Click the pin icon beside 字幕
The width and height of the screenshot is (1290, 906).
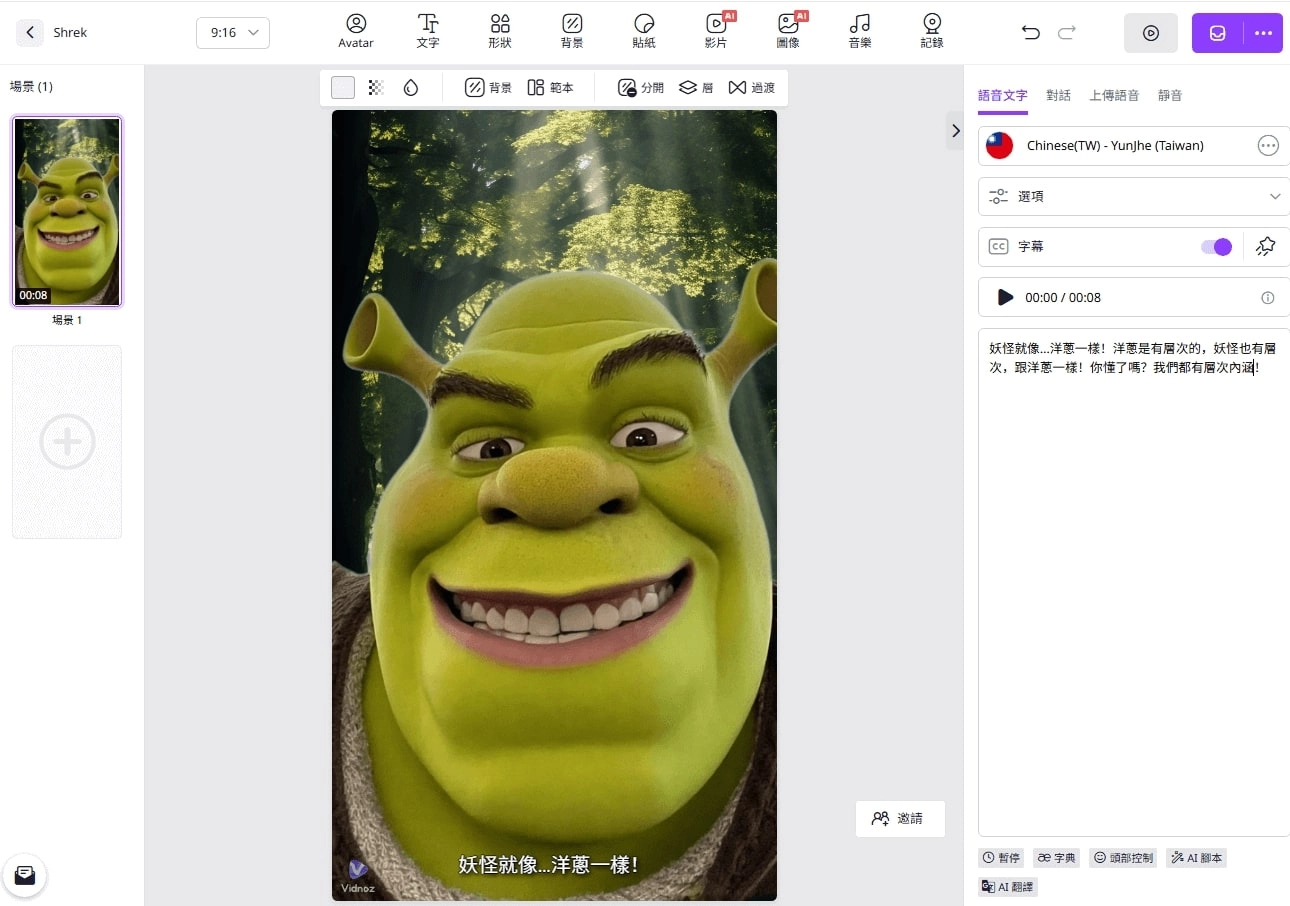tap(1266, 246)
